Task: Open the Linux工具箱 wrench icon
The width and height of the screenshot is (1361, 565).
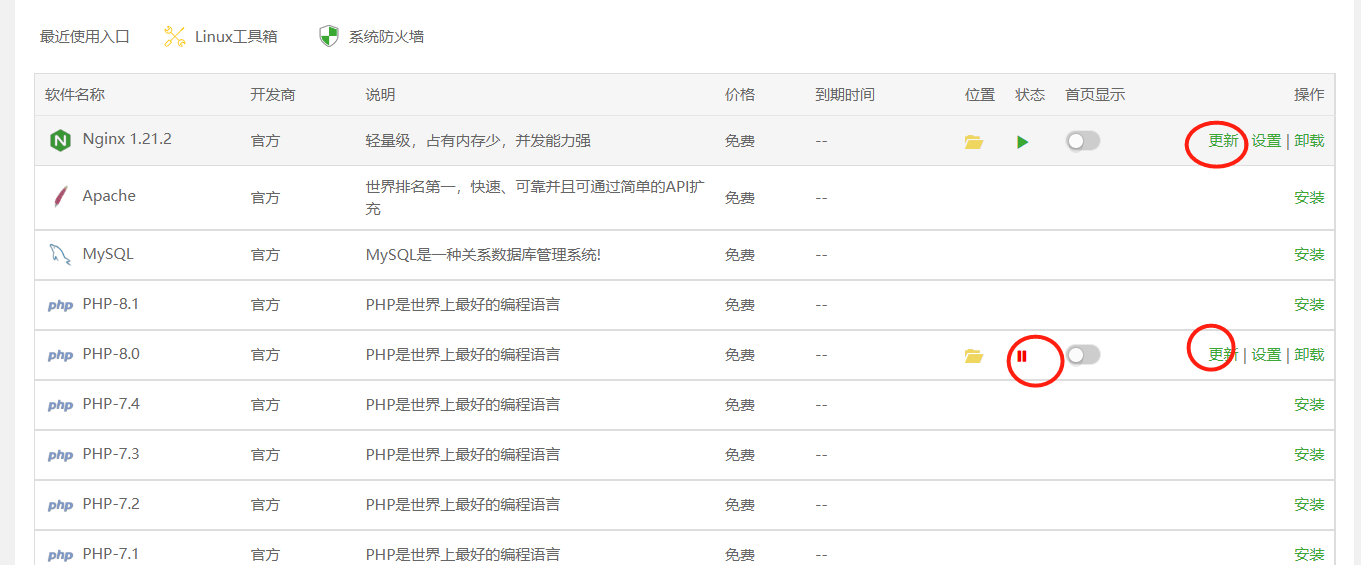Action: pyautogui.click(x=175, y=37)
